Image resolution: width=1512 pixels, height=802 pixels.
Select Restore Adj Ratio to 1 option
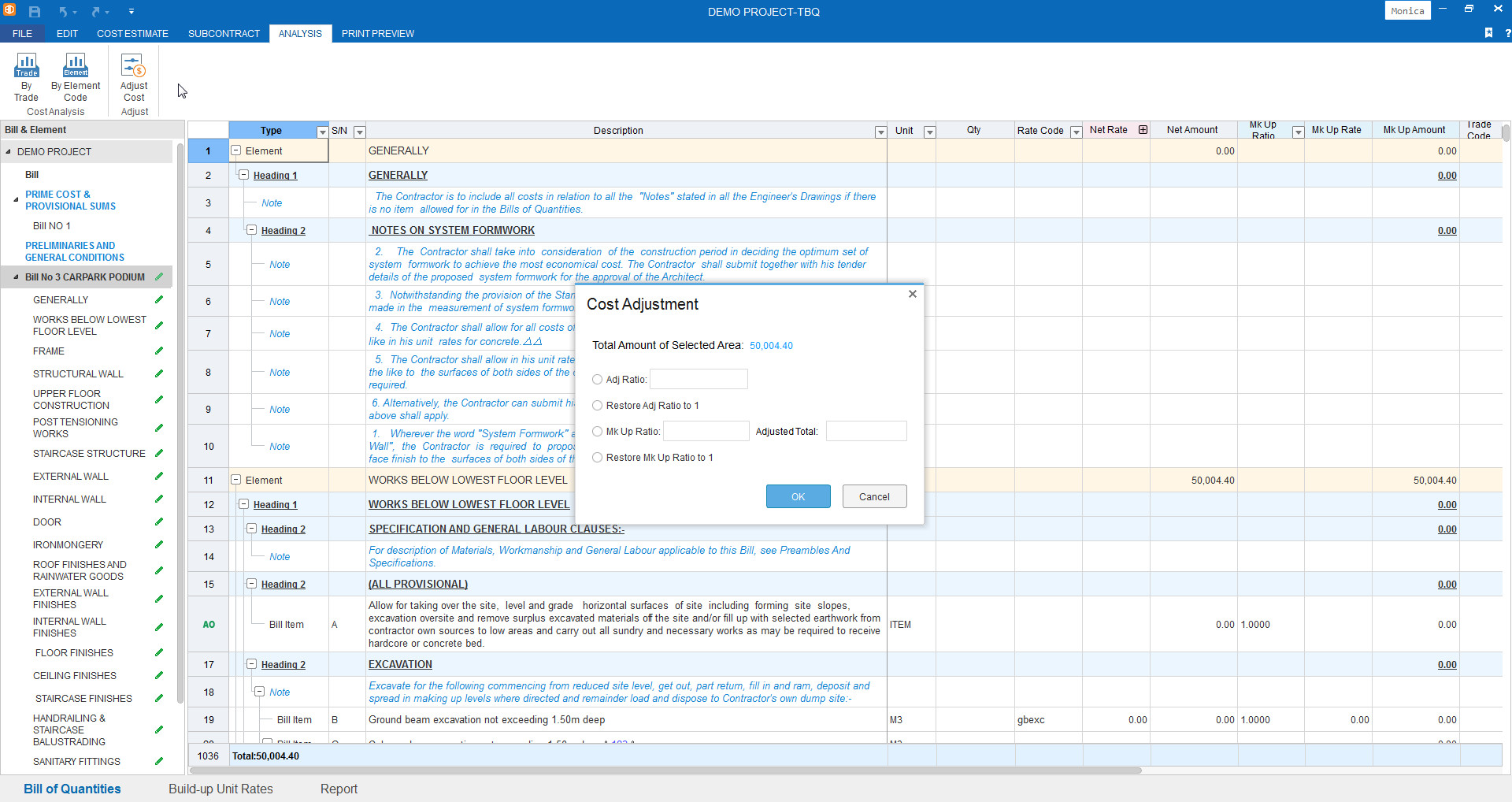(x=597, y=406)
